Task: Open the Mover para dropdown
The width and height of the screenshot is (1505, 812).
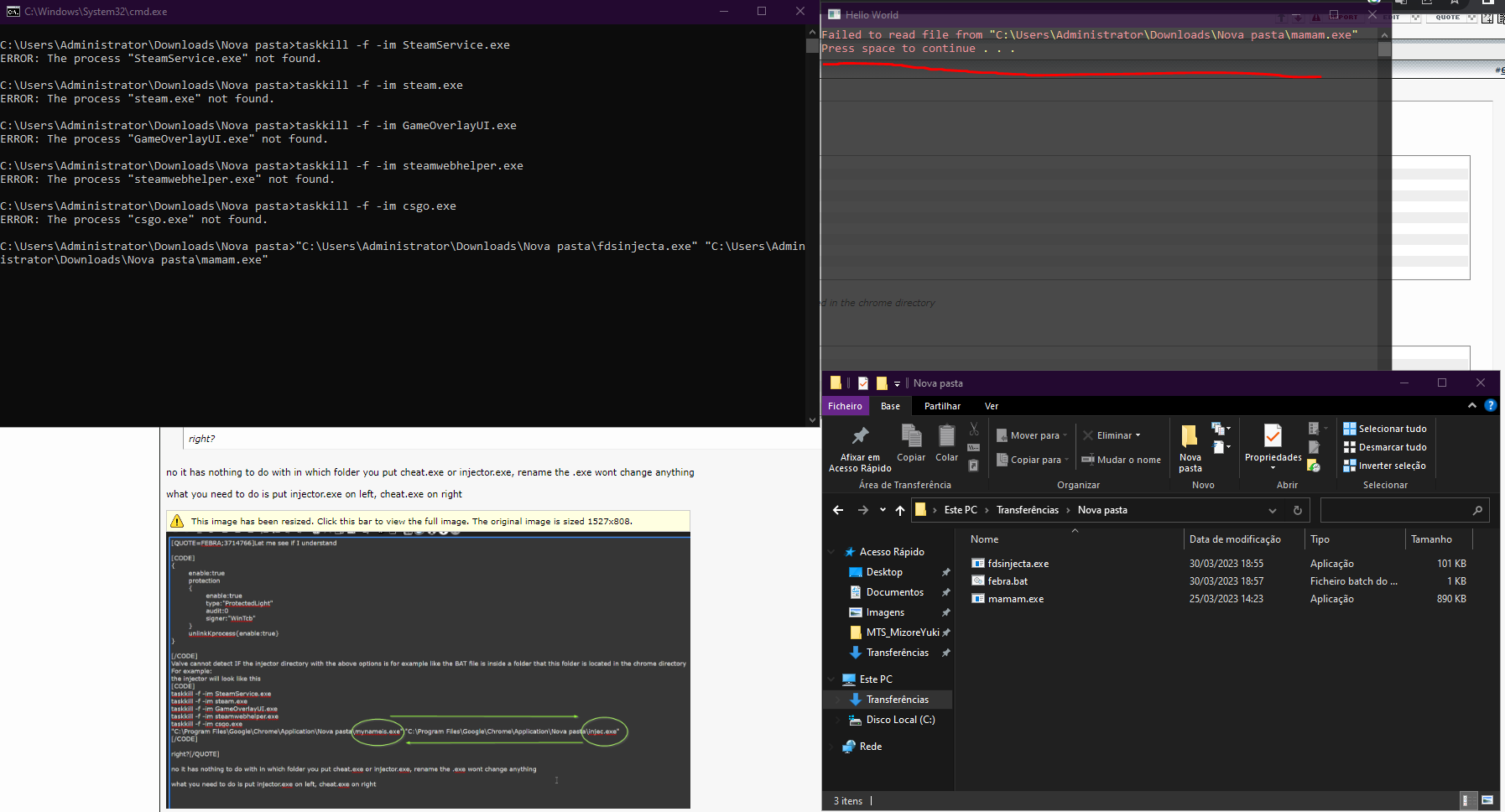Action: pos(1033,435)
